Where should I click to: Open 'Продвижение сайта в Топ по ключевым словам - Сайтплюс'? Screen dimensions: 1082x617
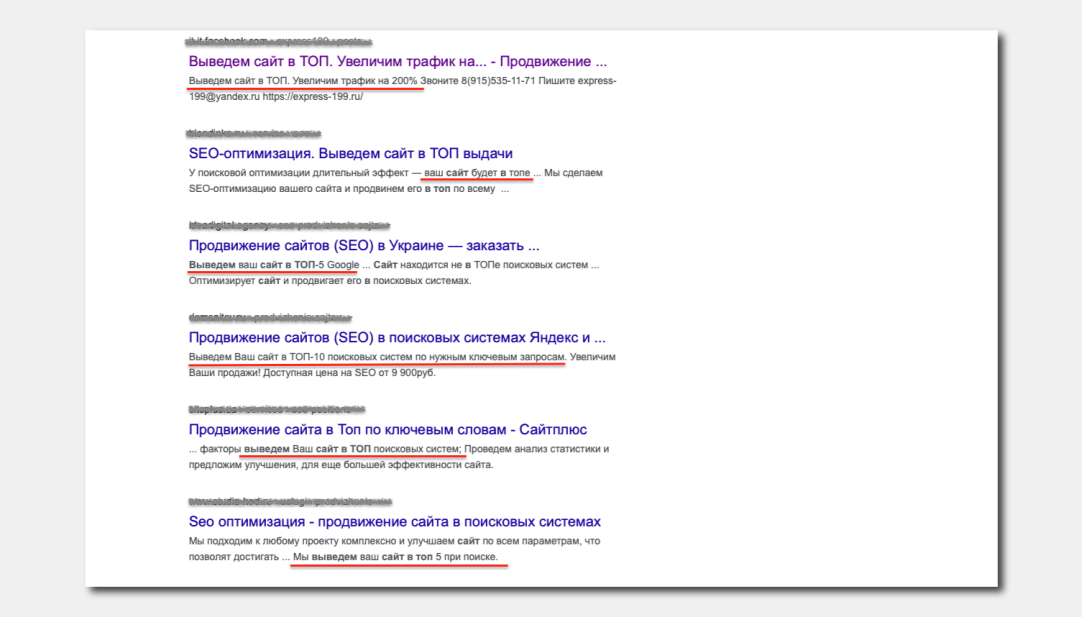point(388,429)
